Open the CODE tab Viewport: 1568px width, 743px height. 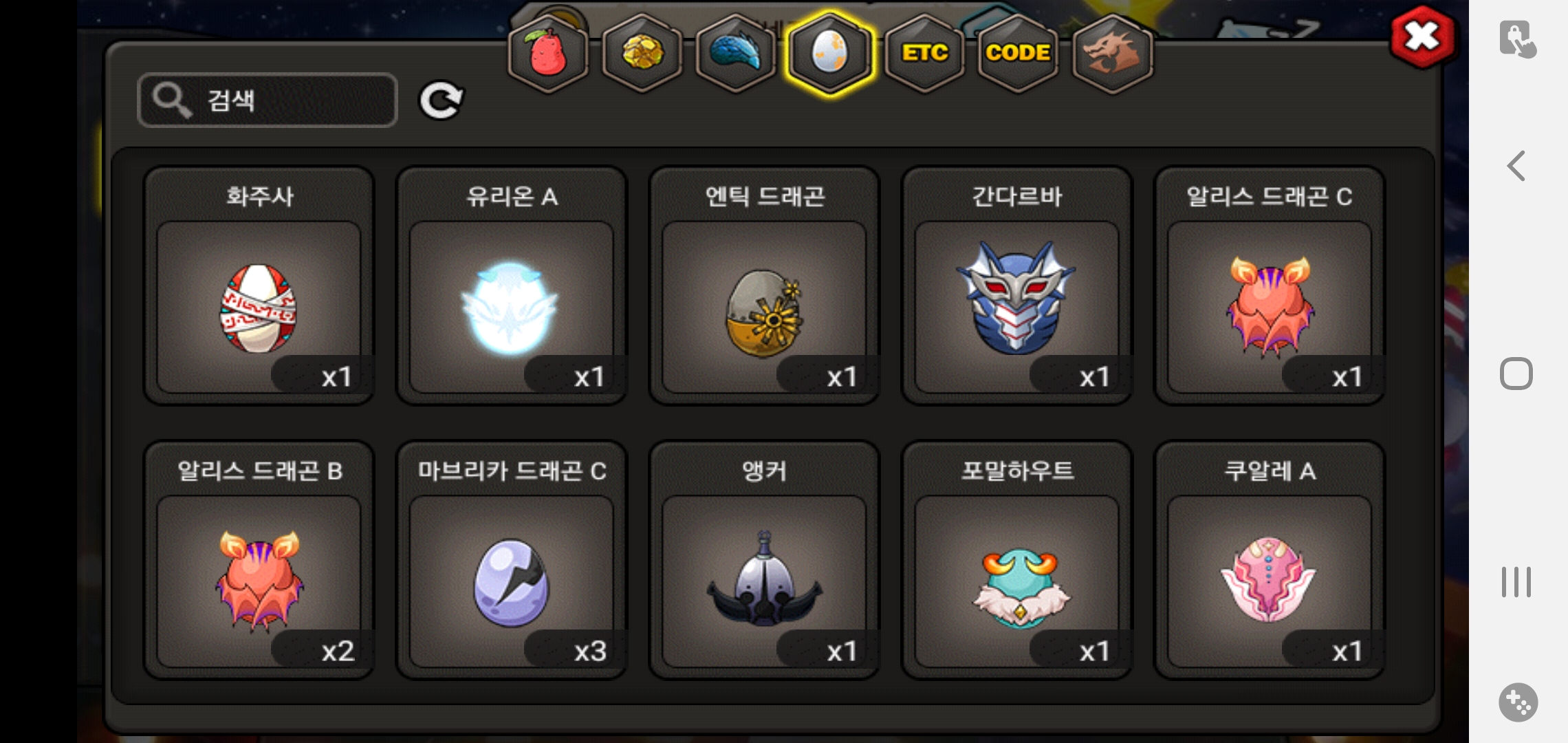pyautogui.click(x=1018, y=54)
